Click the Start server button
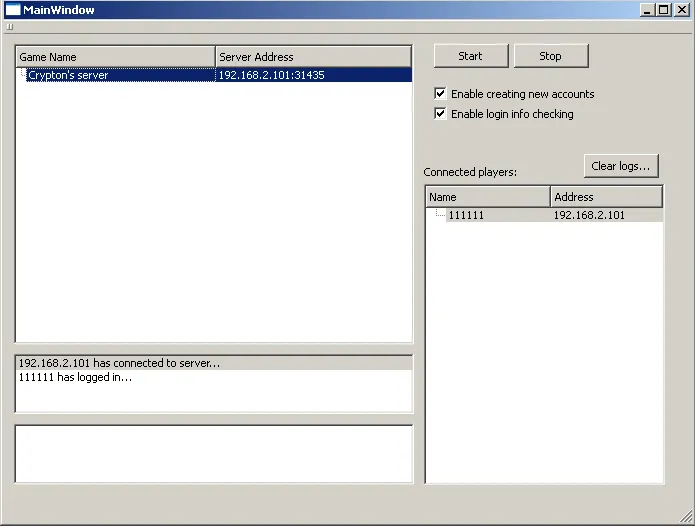The width and height of the screenshot is (695, 527). (470, 56)
